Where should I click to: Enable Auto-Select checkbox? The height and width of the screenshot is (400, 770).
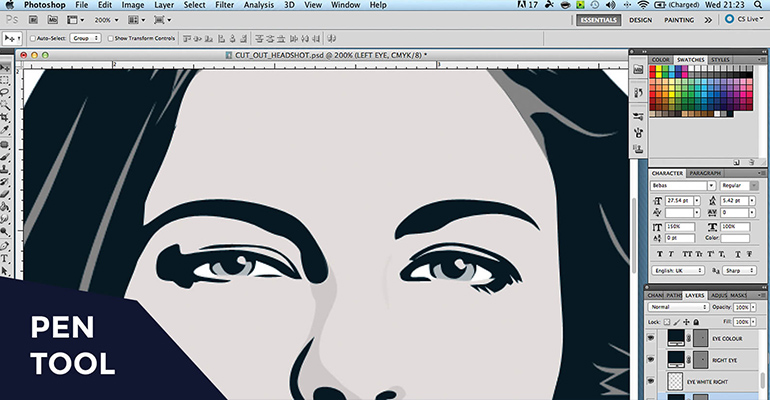33,38
